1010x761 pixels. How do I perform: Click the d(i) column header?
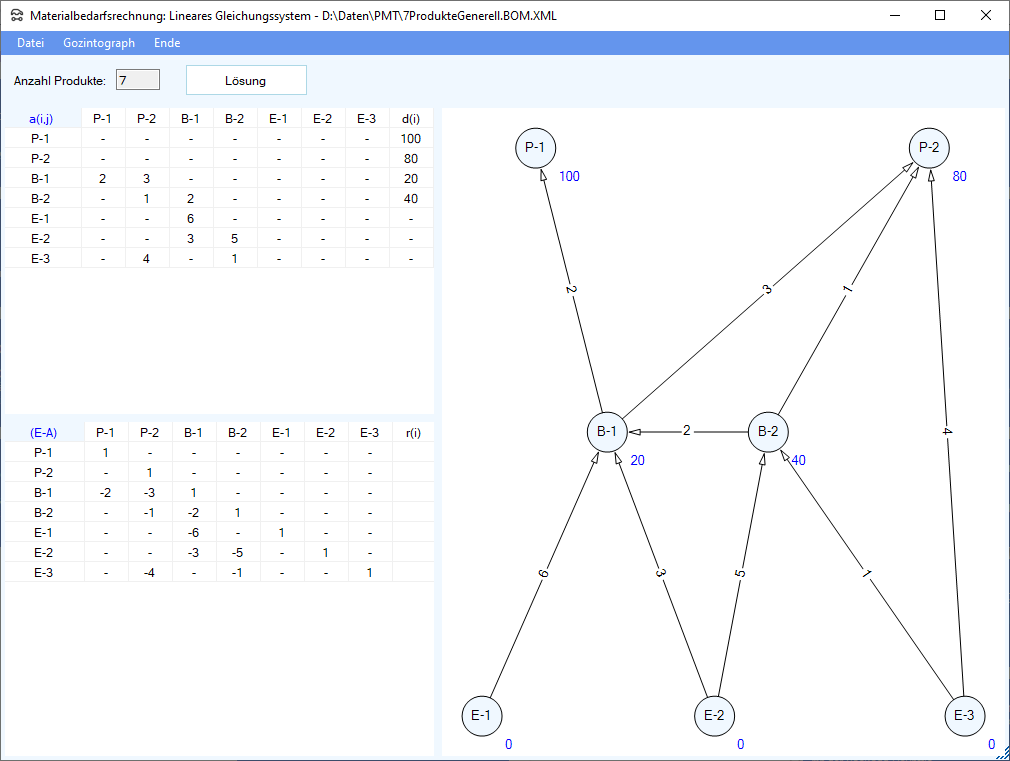(410, 119)
